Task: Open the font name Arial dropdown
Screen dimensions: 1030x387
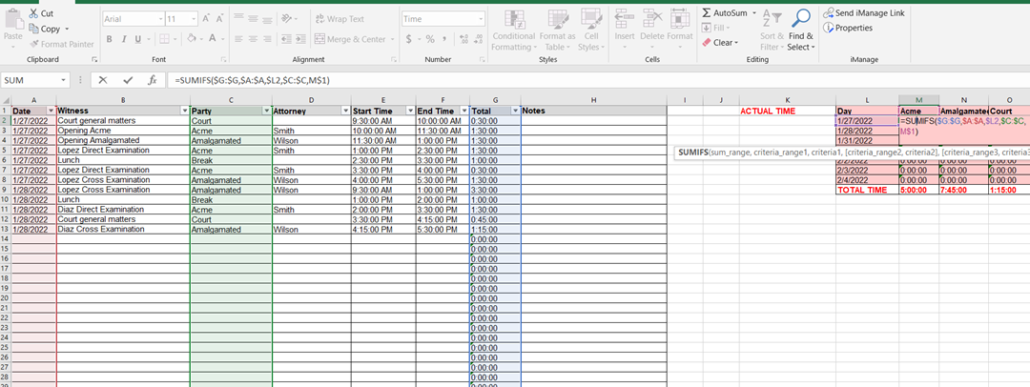Action: point(160,19)
